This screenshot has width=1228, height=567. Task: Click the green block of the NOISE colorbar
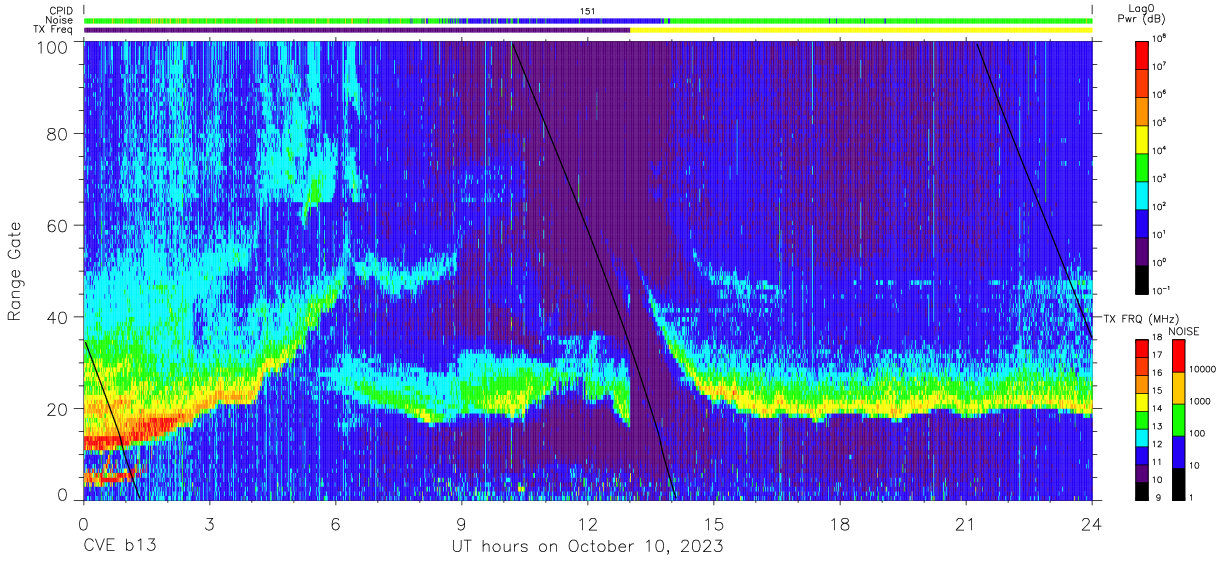(x=1179, y=419)
